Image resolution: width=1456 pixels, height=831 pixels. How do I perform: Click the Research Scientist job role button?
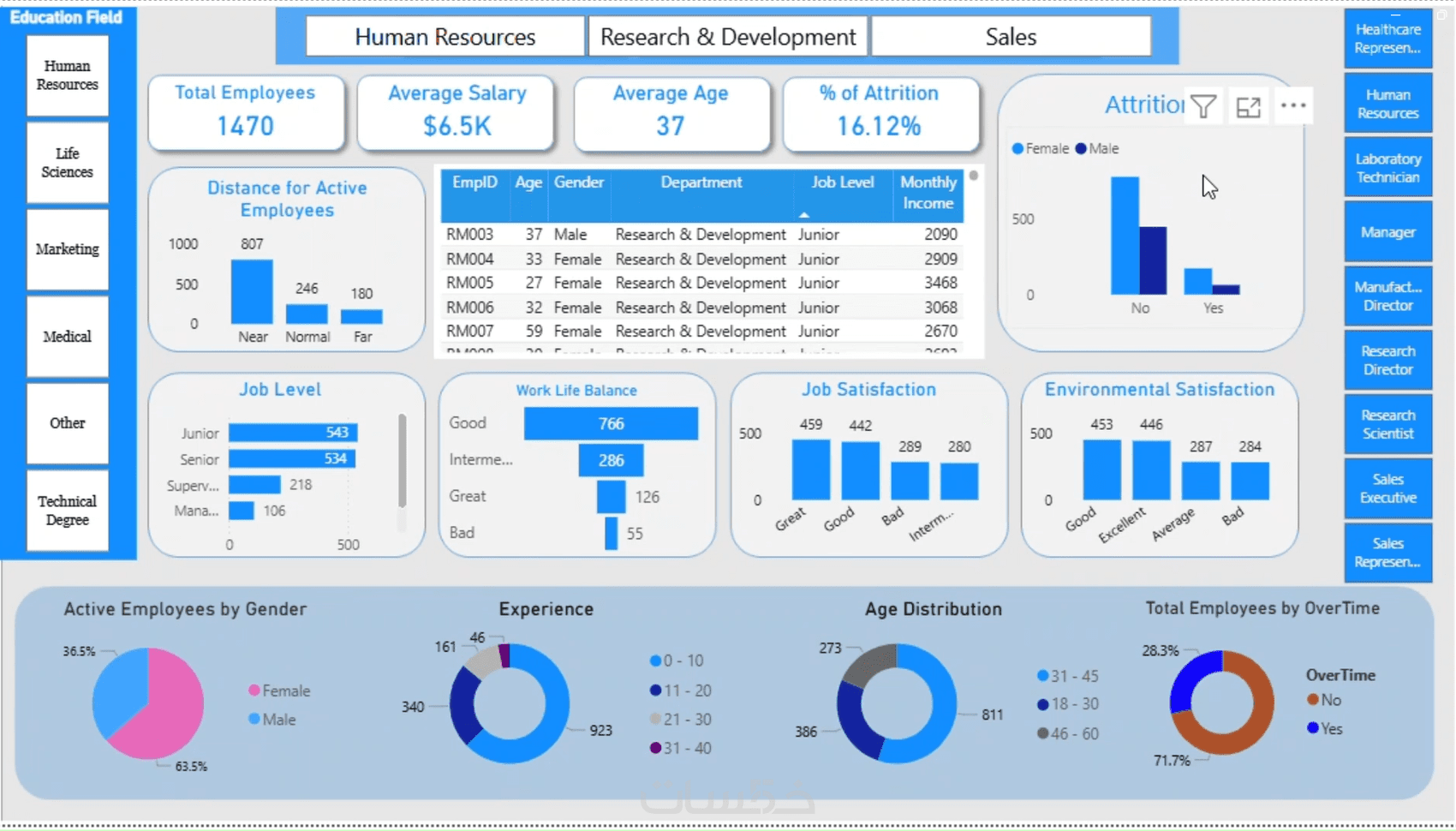1388,424
